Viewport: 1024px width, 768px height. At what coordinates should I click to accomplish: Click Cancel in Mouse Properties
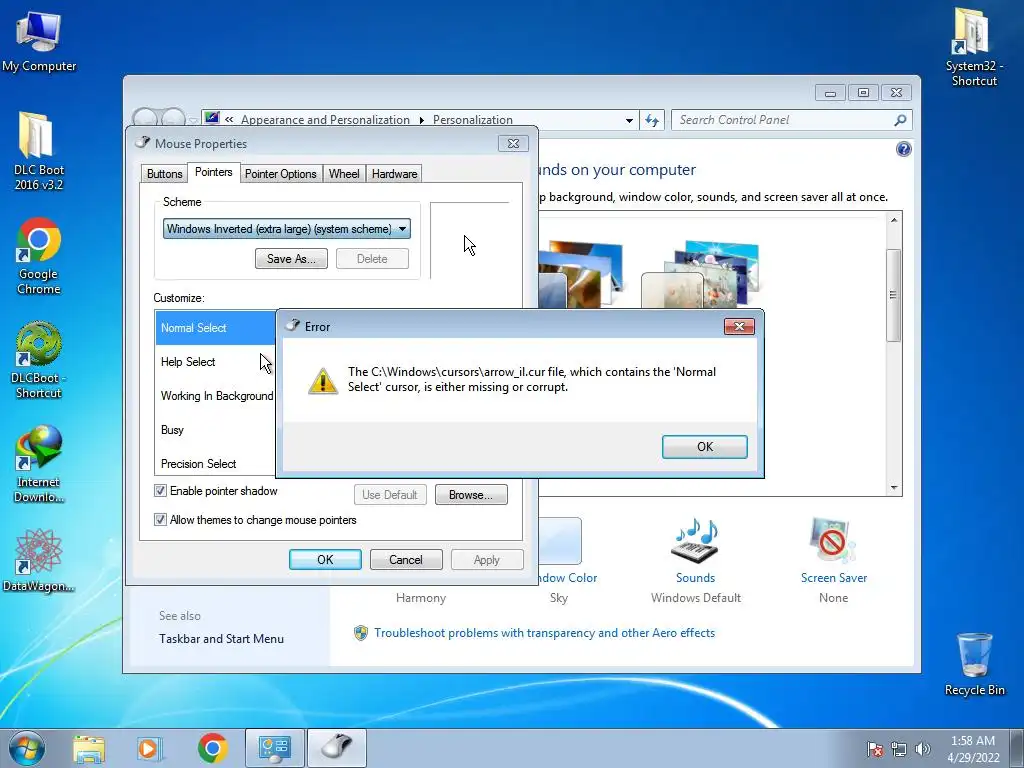coord(406,560)
